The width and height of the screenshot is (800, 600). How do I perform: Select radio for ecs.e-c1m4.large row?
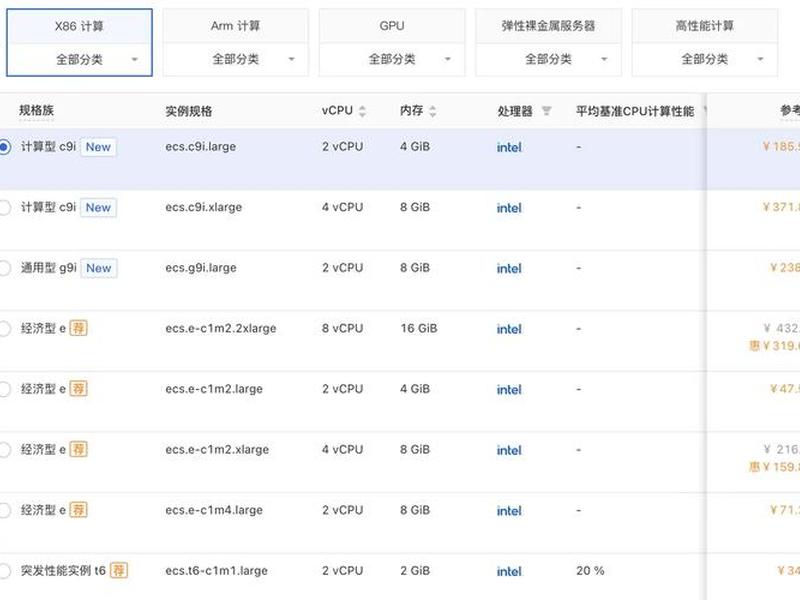point(4,510)
